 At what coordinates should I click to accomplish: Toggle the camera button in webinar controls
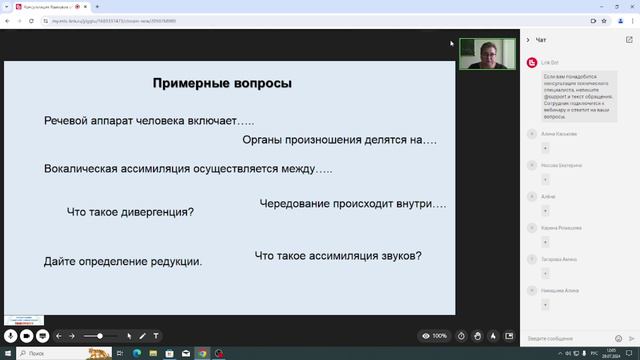(27, 336)
